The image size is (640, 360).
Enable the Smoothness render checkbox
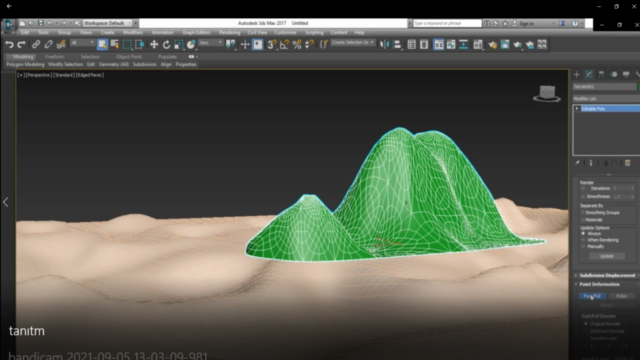click(583, 197)
